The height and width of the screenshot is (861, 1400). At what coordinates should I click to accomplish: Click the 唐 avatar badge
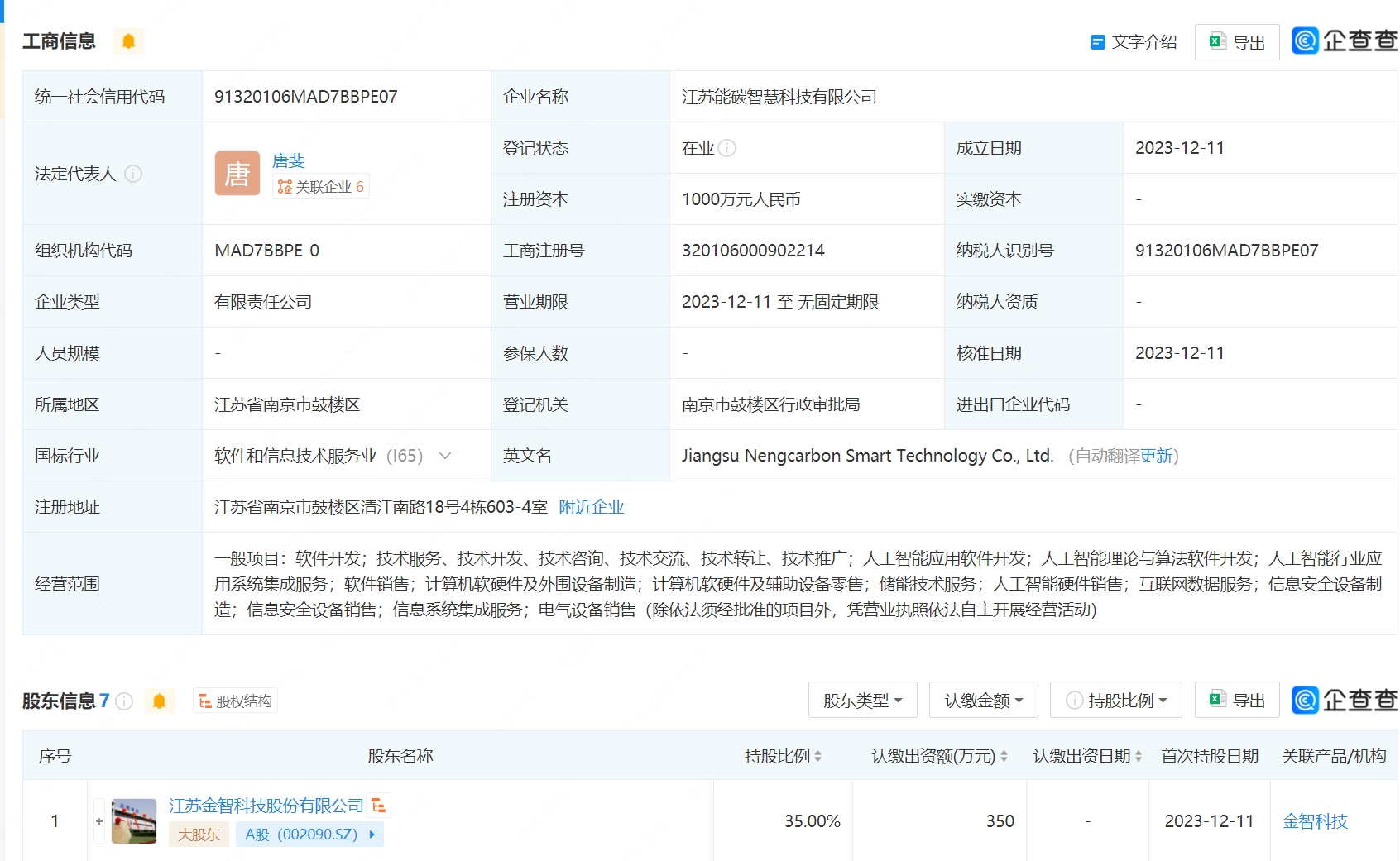point(237,174)
